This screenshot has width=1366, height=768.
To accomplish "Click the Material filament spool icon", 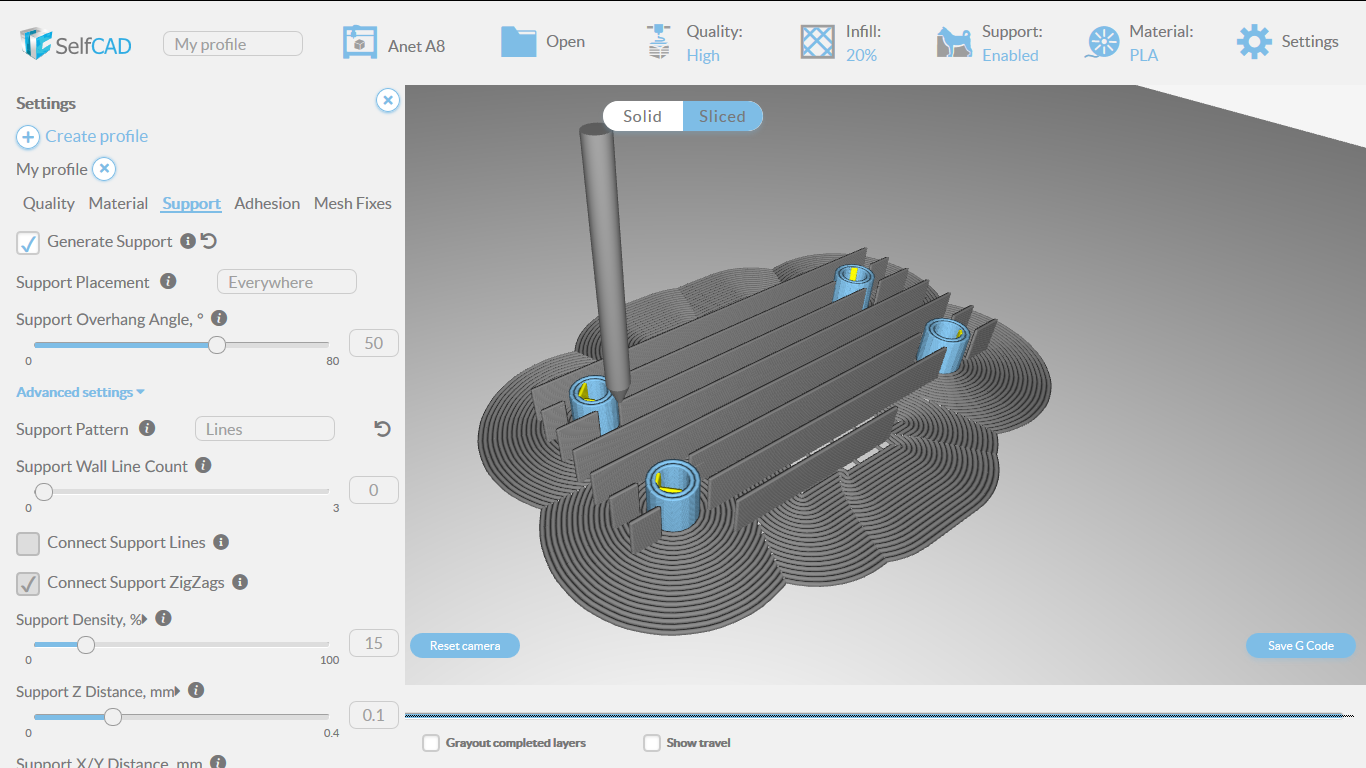I will pyautogui.click(x=1103, y=42).
